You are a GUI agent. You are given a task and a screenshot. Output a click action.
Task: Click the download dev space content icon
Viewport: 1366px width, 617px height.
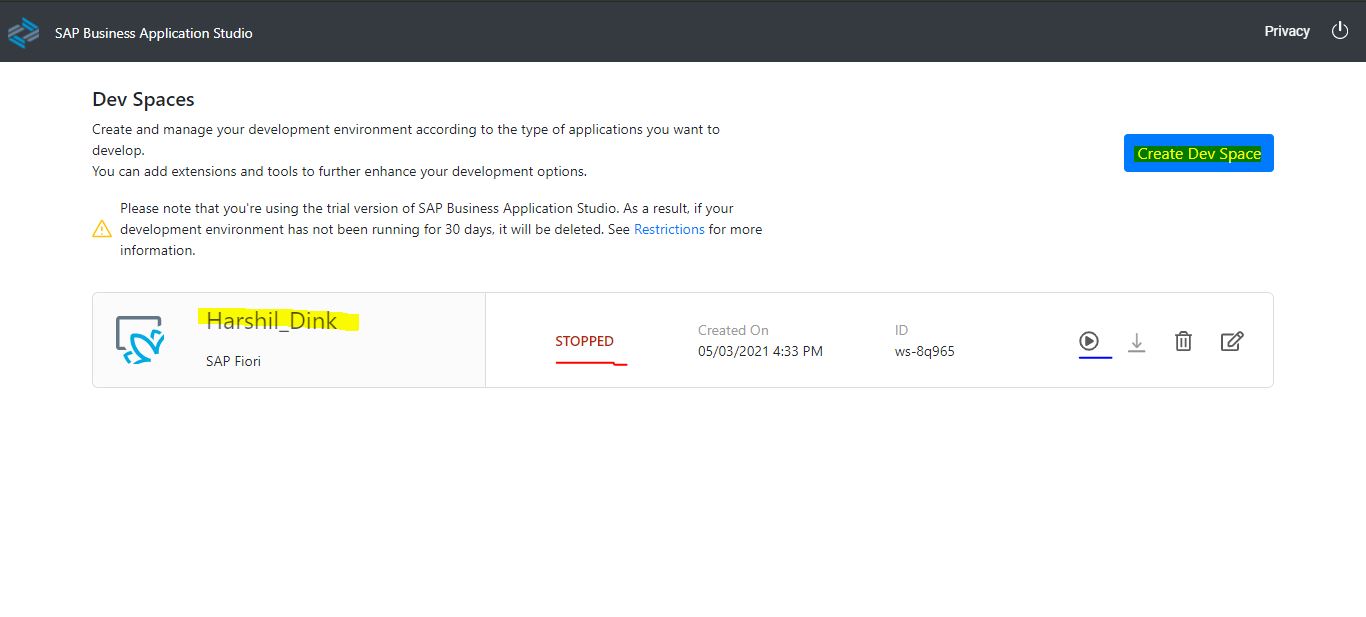point(1136,342)
